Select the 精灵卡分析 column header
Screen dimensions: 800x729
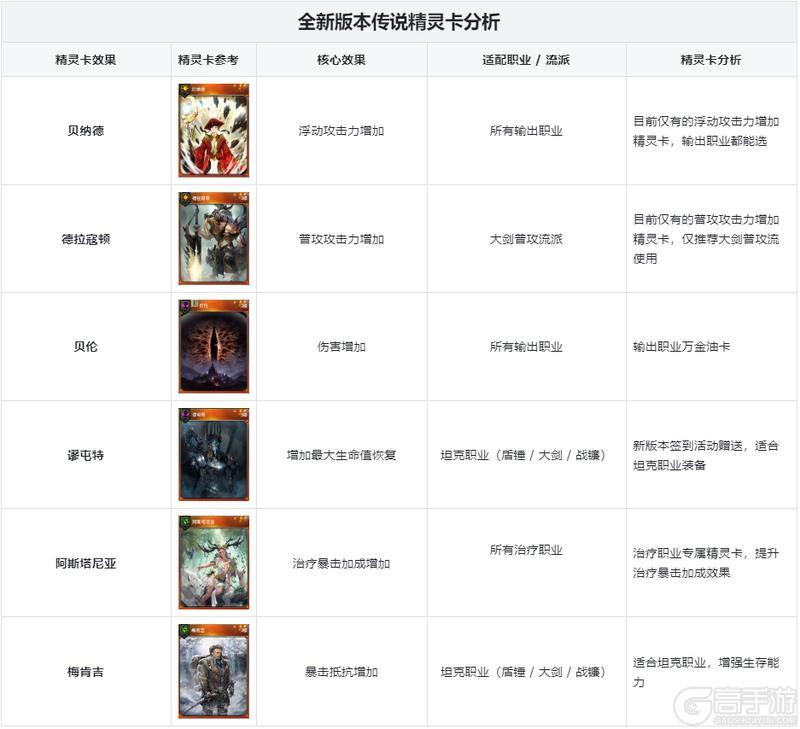(711, 59)
